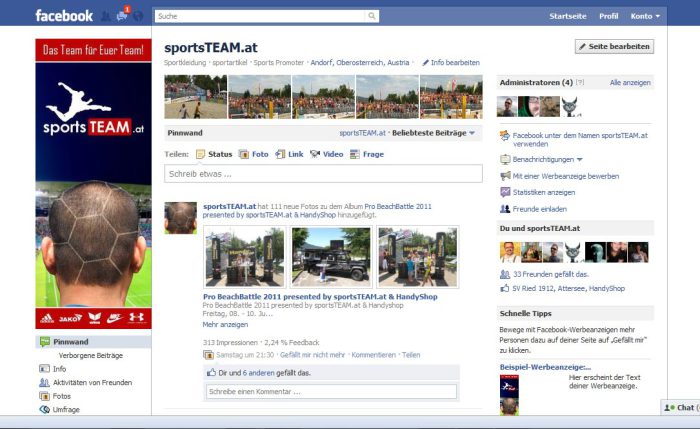Click the Schreibe einen Kommentar field

331,392
